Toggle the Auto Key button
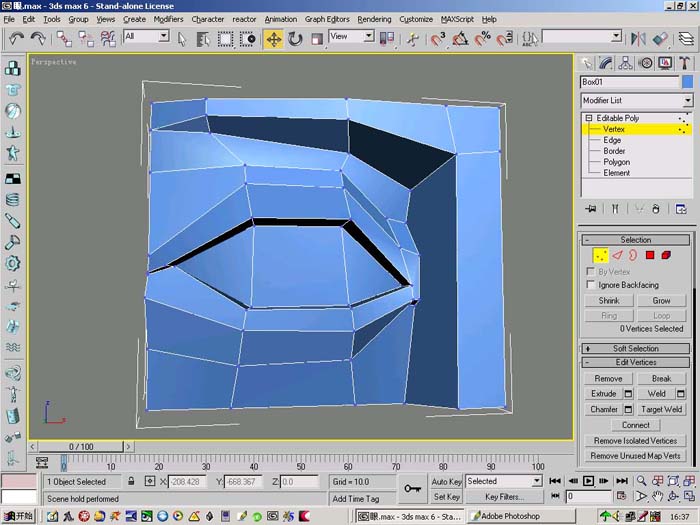 [446, 481]
